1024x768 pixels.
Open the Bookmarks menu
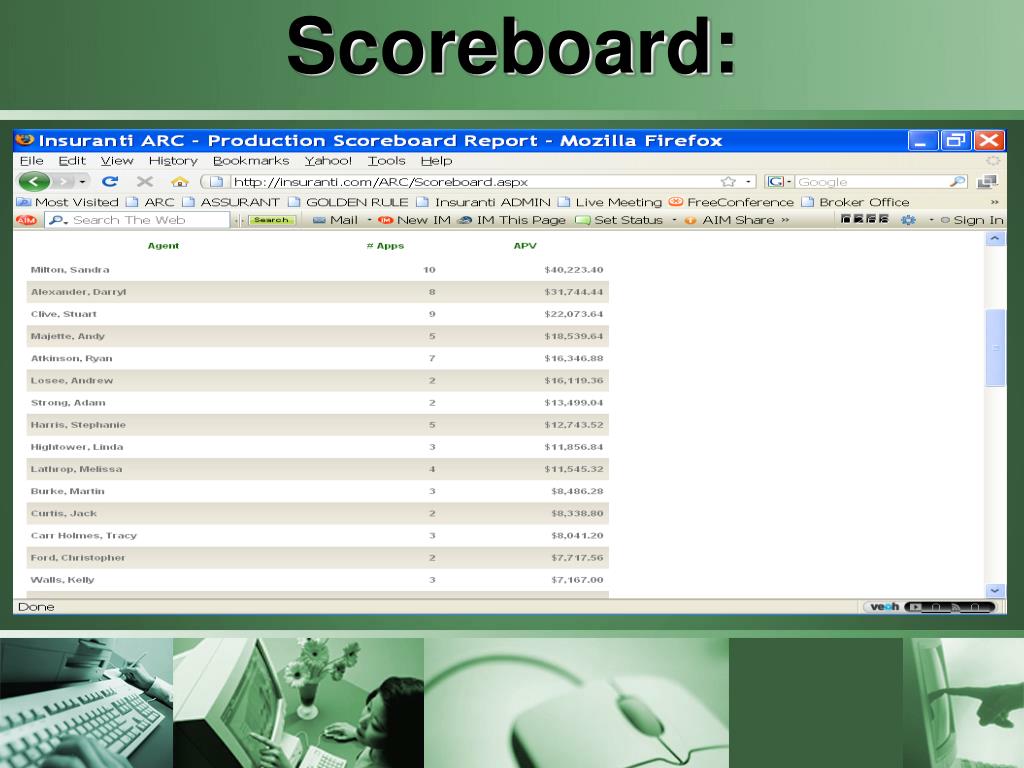click(251, 161)
